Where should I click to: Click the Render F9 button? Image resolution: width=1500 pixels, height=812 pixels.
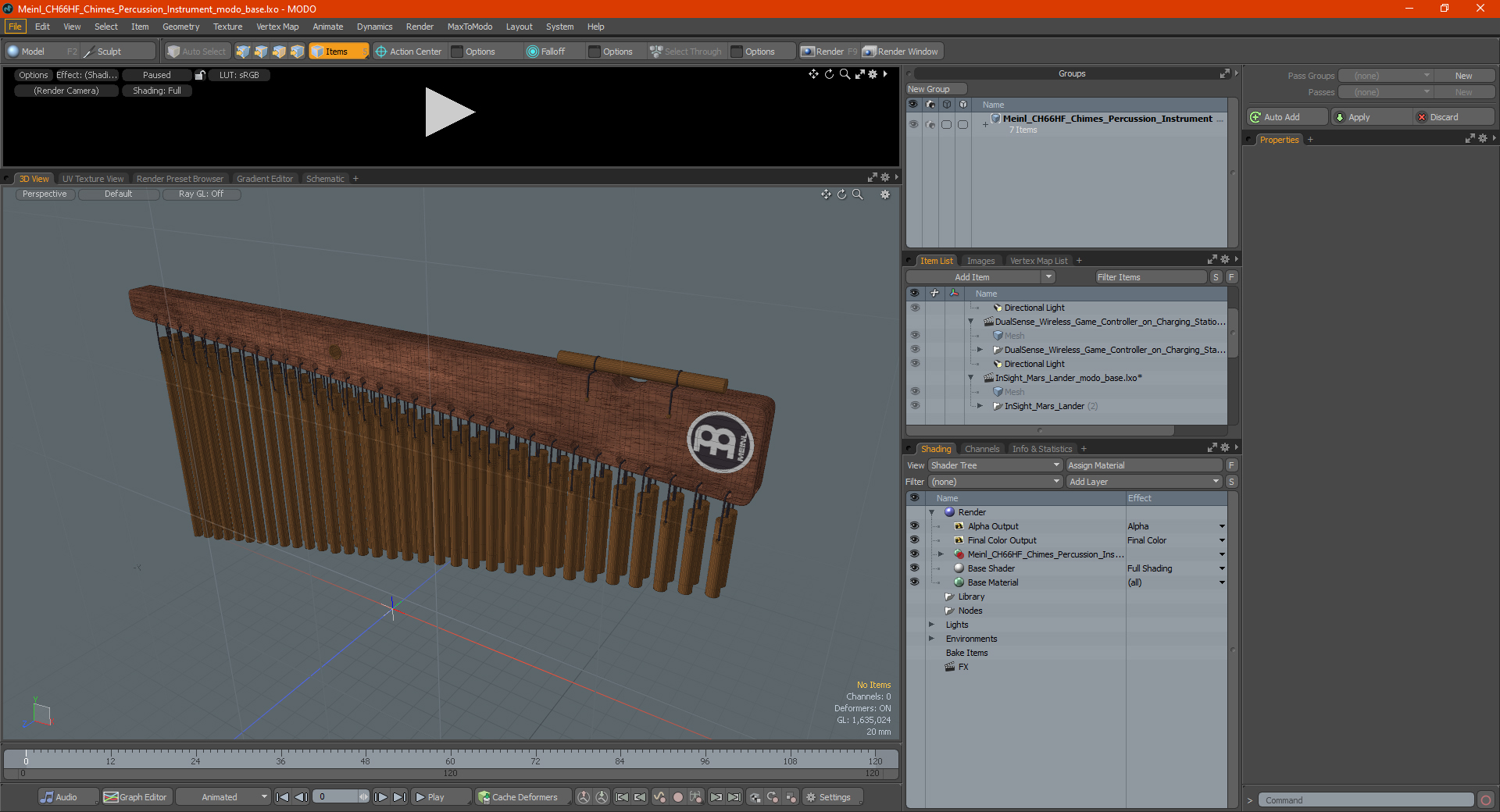pyautogui.click(x=829, y=52)
